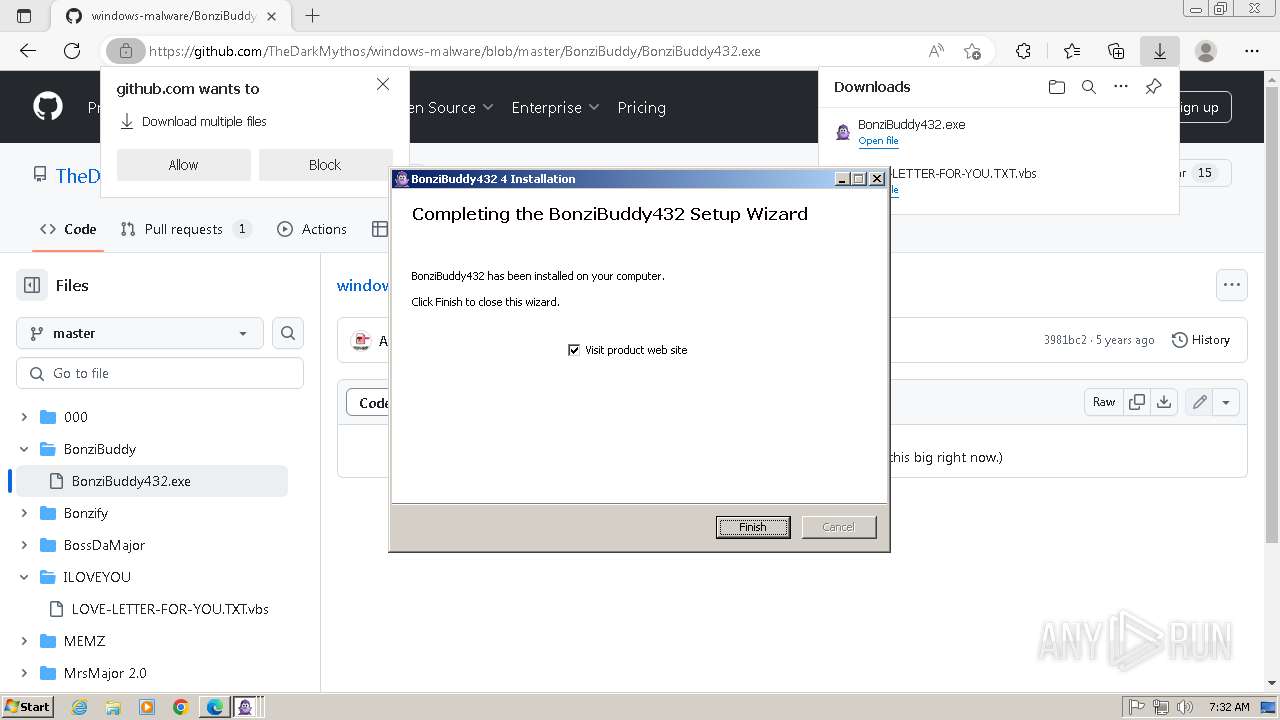The image size is (1280, 720).
Task: Click the browser back arrow
Action: (28, 51)
